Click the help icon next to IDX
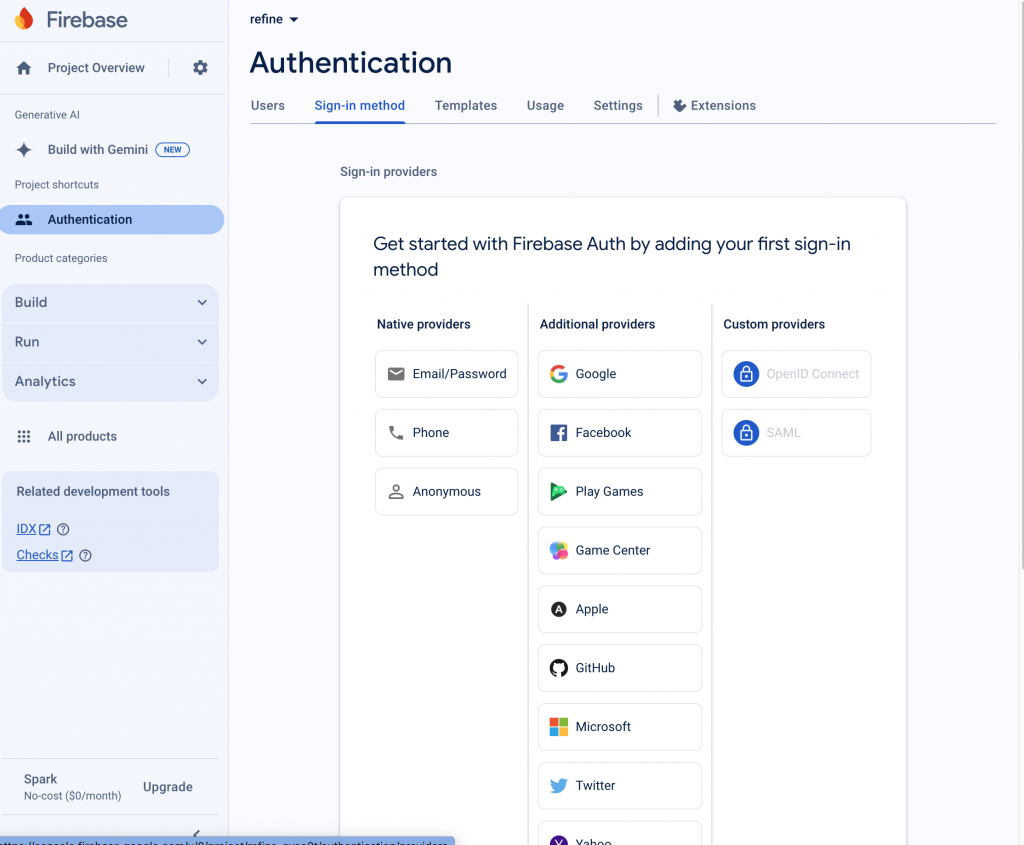 coord(63,529)
